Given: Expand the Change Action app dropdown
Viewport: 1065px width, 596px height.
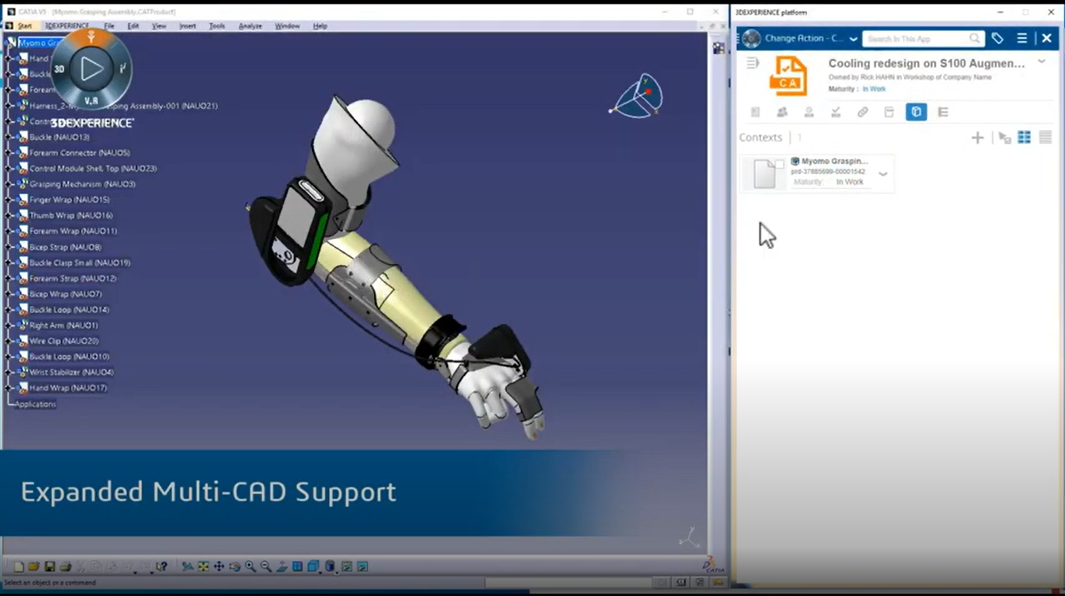Looking at the screenshot, I should click(853, 39).
